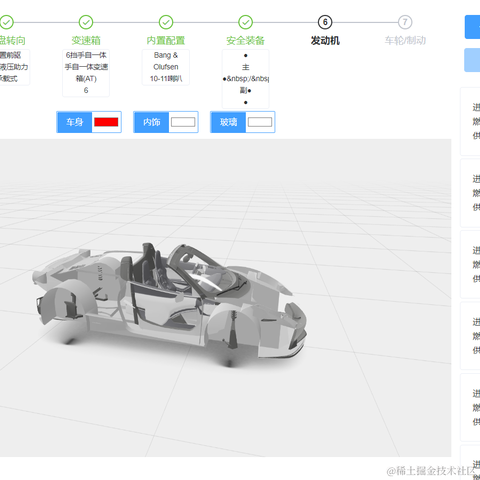The image size is (480, 480).
Task: Go to the 车轮/制动 step
Action: coord(405,41)
